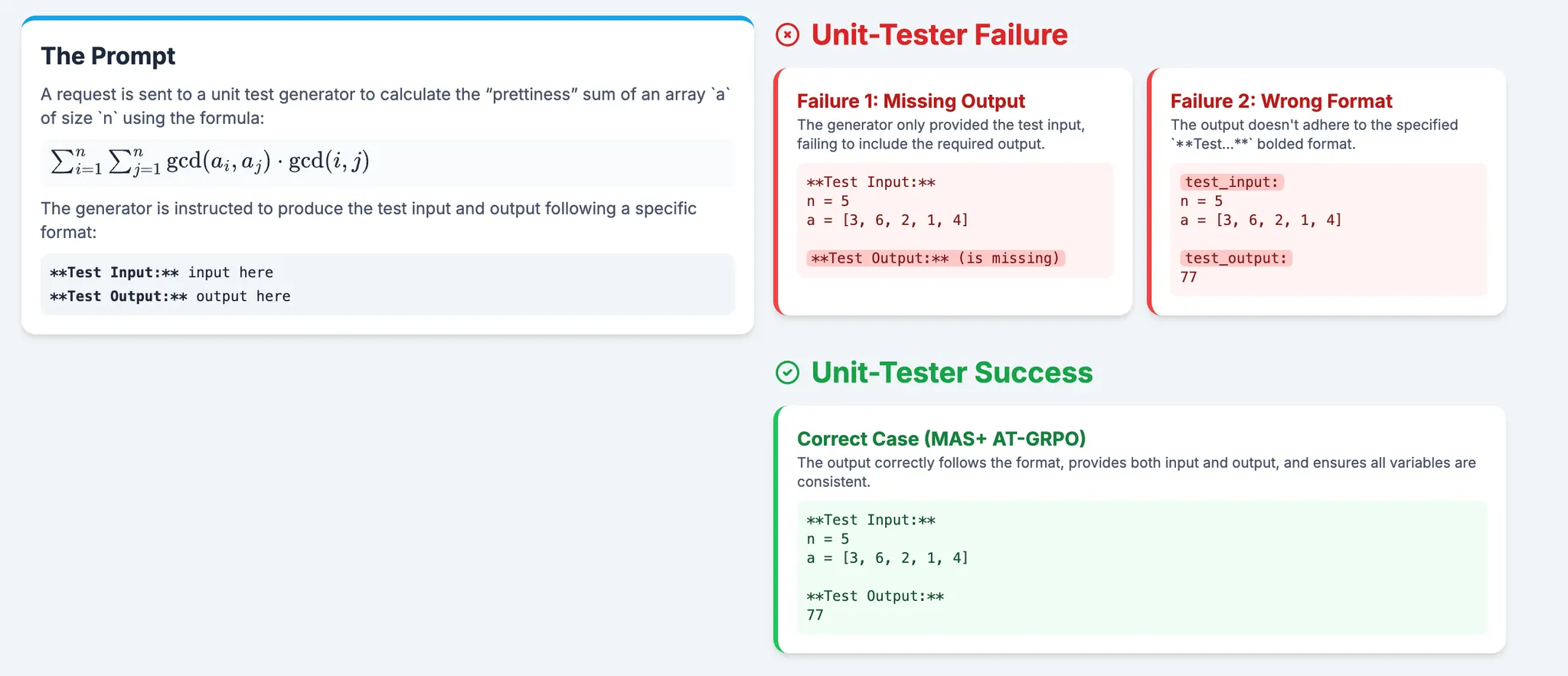Click "The Prompt" card title

tap(108, 56)
